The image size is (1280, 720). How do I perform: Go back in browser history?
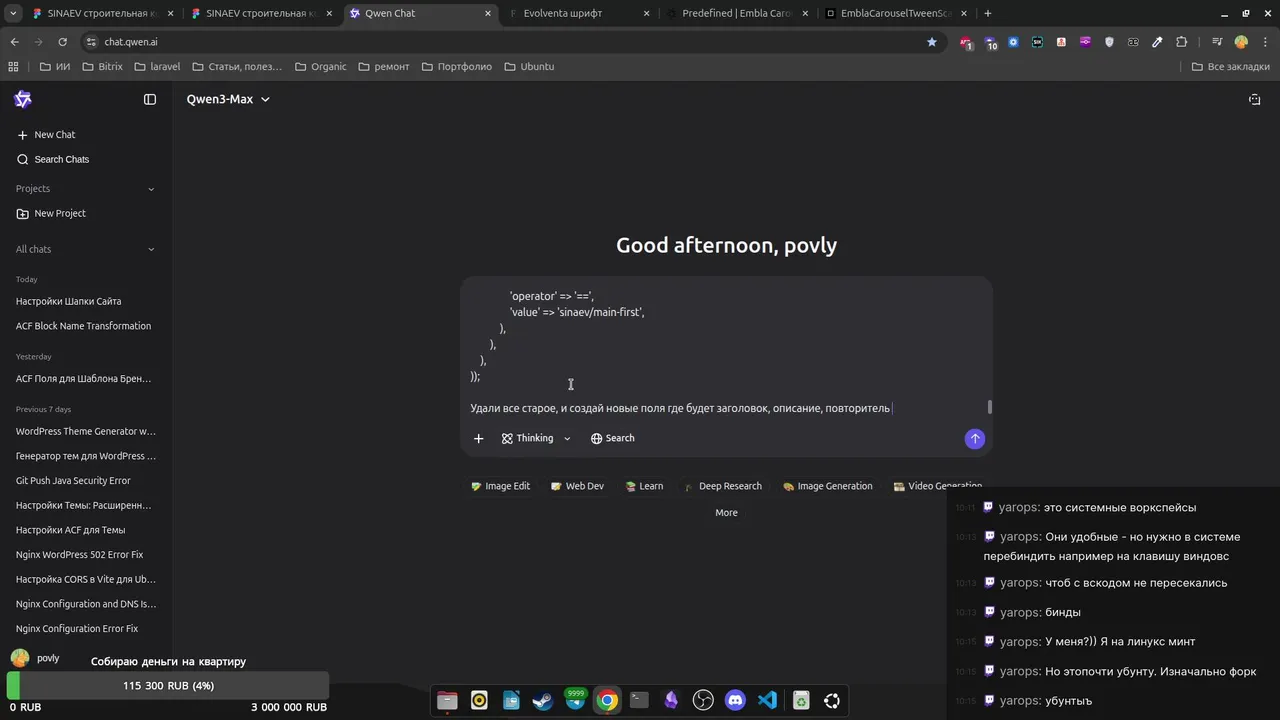(x=14, y=42)
